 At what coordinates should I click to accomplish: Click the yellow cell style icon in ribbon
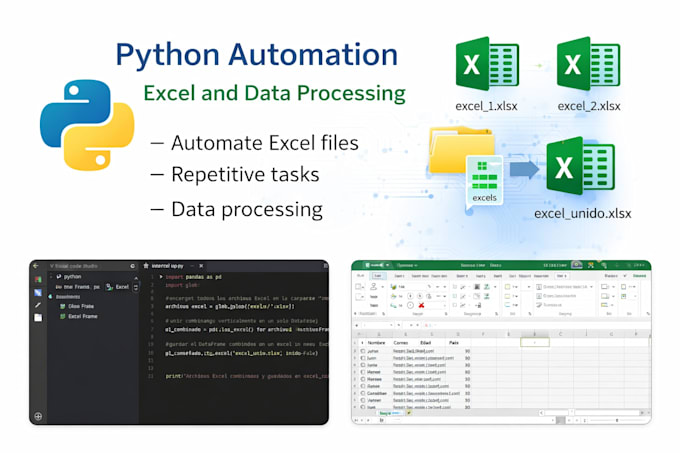click(507, 287)
